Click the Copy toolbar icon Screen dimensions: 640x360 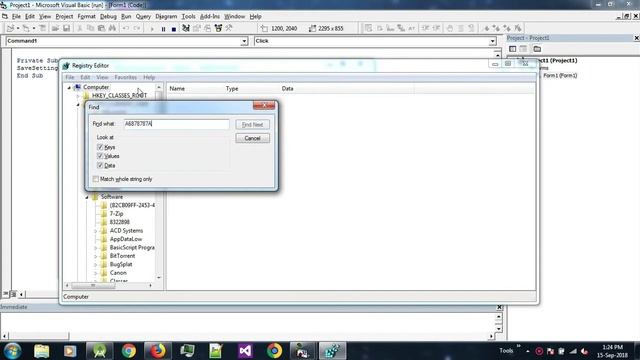click(x=90, y=28)
